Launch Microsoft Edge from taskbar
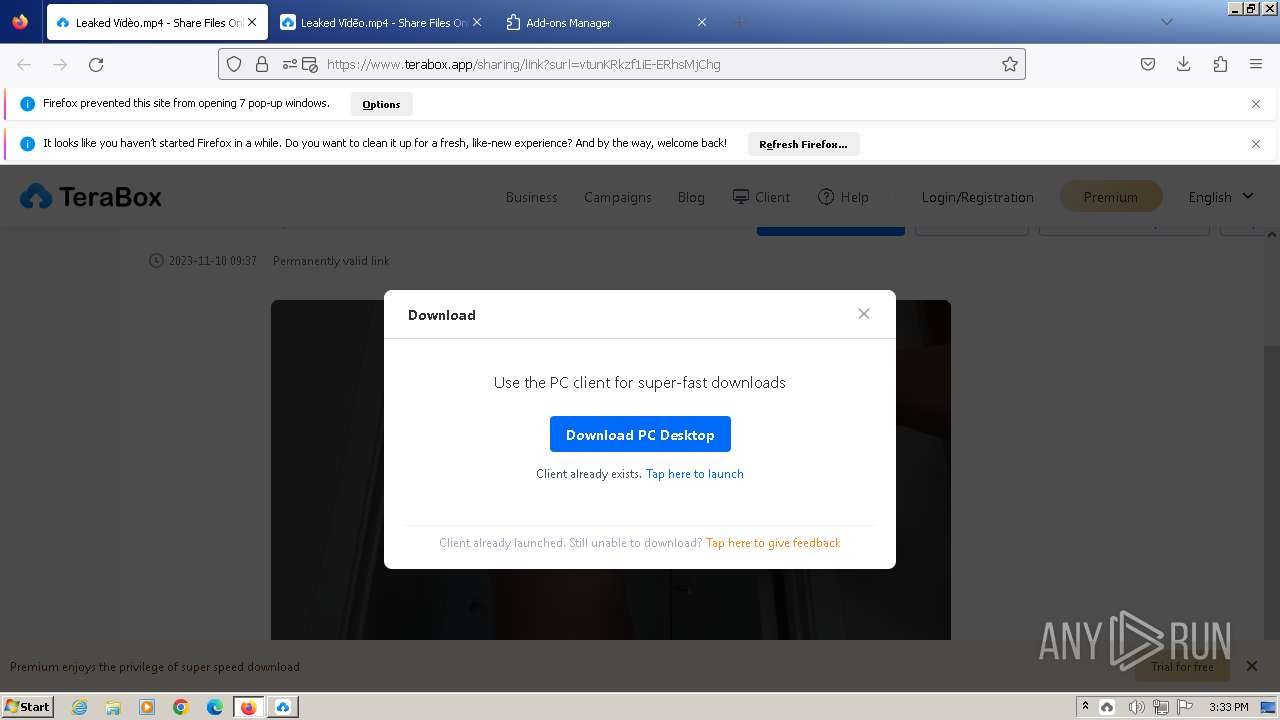Viewport: 1280px width, 720px height. pos(215,707)
